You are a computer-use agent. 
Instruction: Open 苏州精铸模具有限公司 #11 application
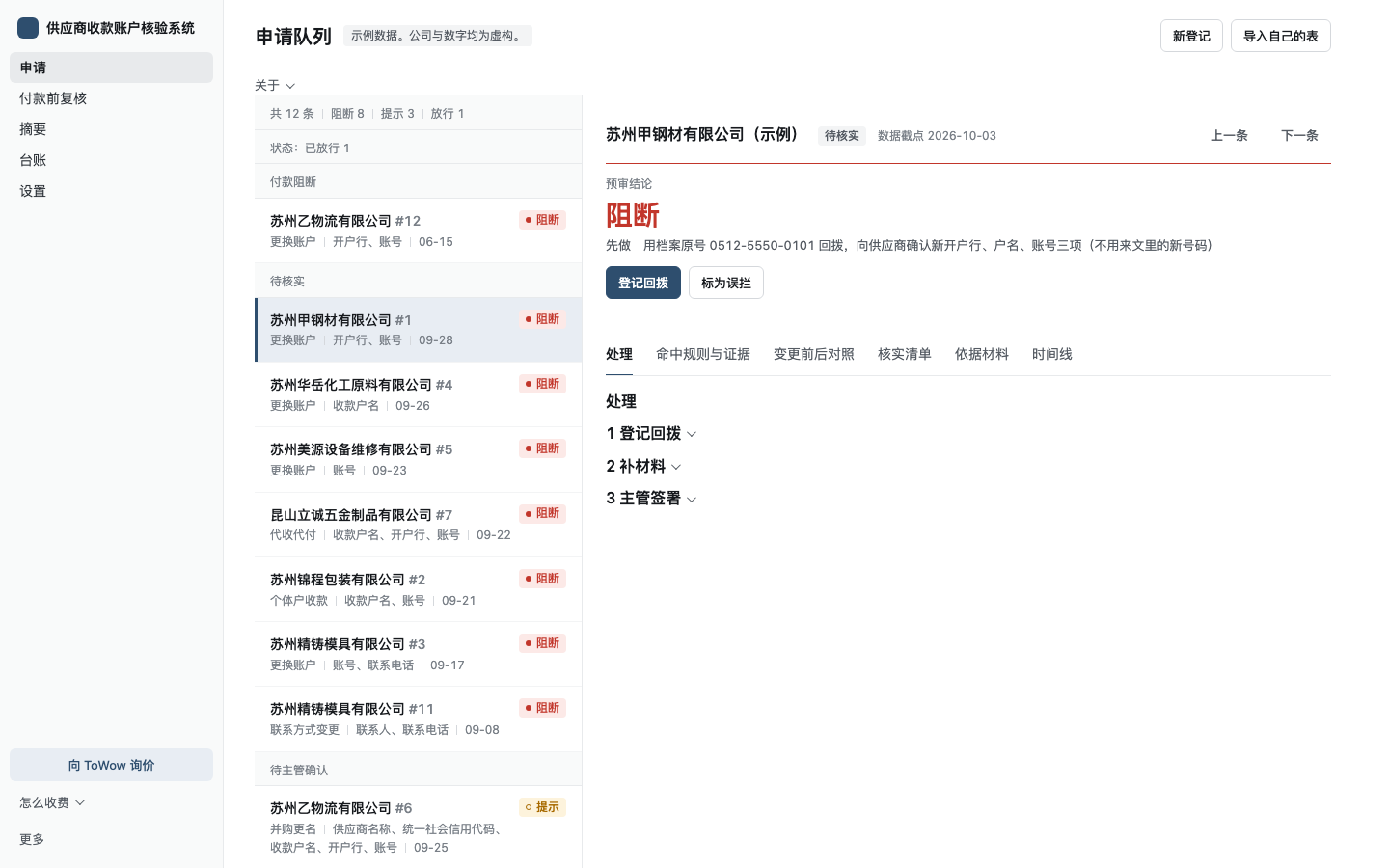tap(418, 719)
